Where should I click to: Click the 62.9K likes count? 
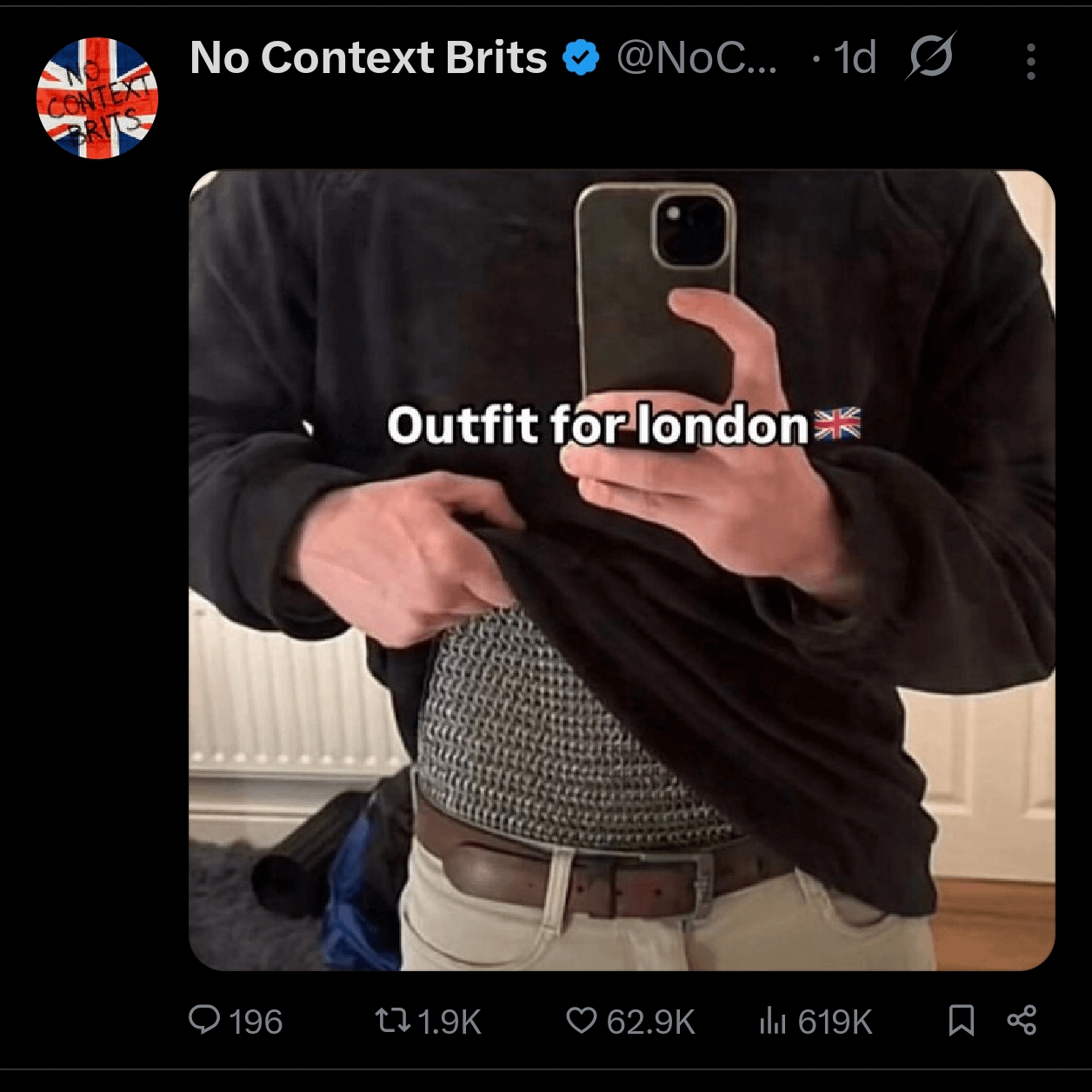tap(650, 1022)
